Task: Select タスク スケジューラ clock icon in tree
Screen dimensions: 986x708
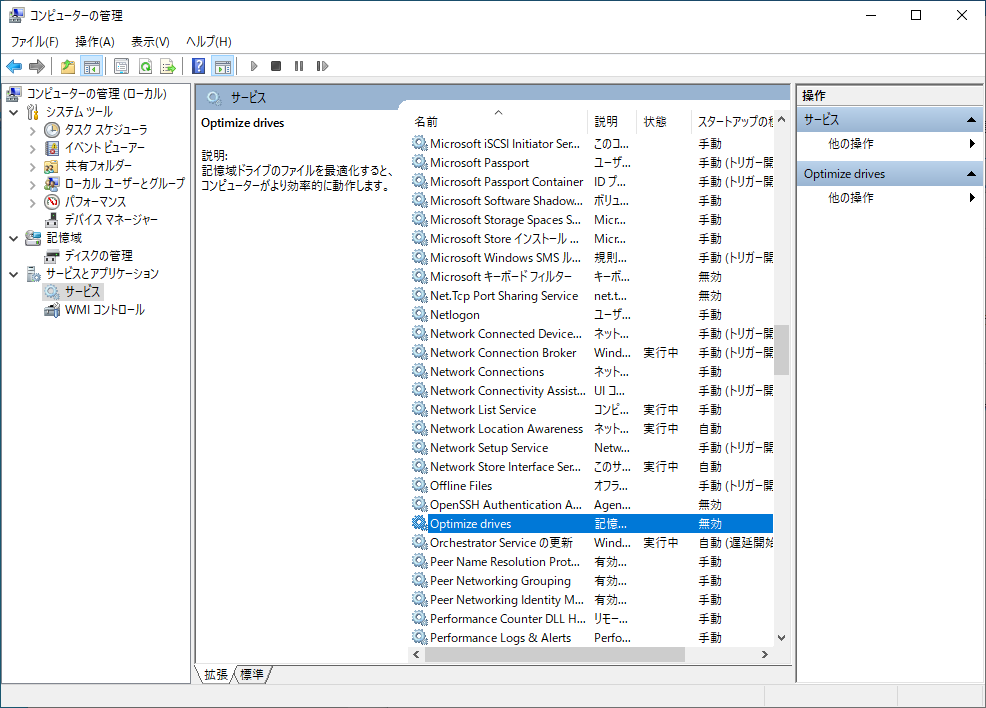Action: pyautogui.click(x=52, y=130)
